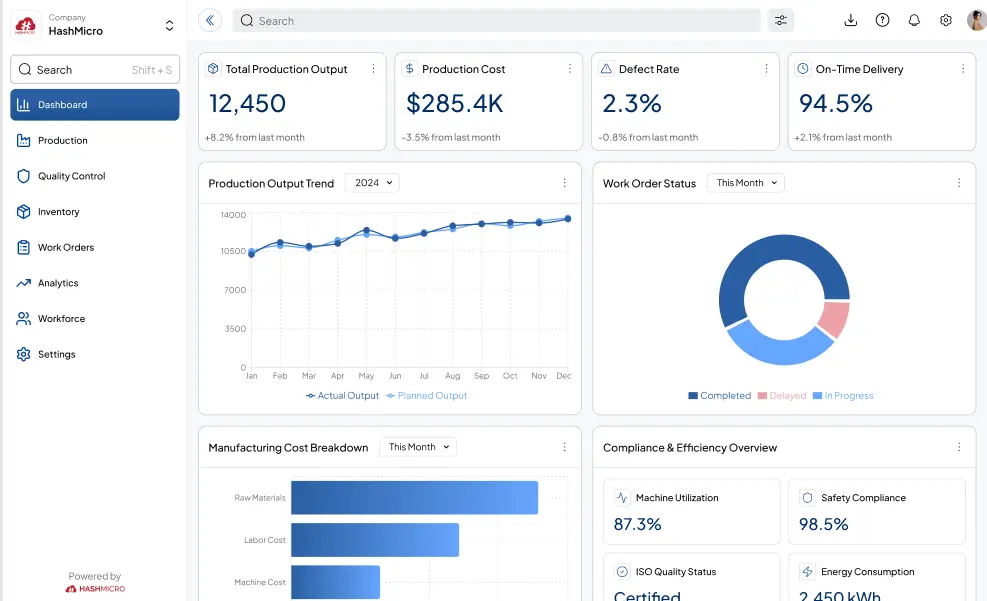The image size is (987, 601).
Task: Open Total Production Output card options menu
Action: (x=373, y=69)
